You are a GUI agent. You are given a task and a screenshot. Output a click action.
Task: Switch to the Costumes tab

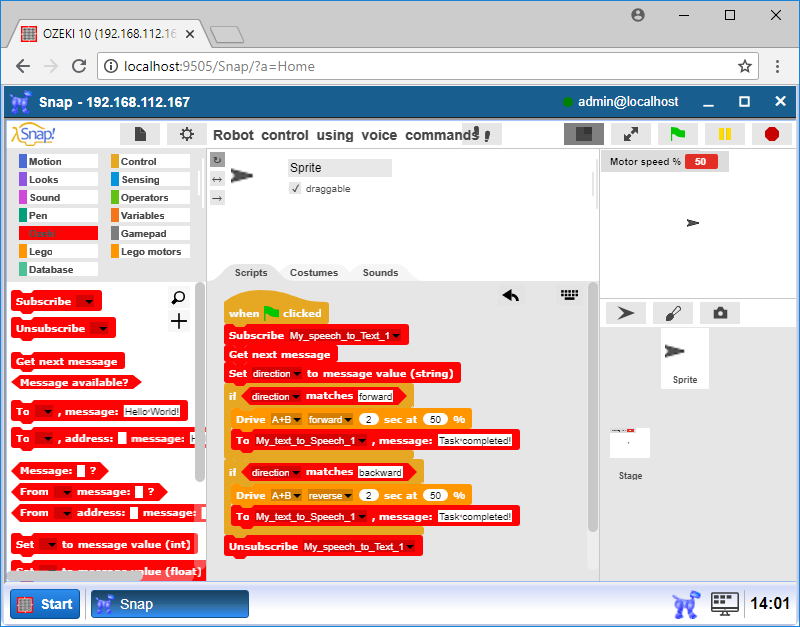[314, 272]
